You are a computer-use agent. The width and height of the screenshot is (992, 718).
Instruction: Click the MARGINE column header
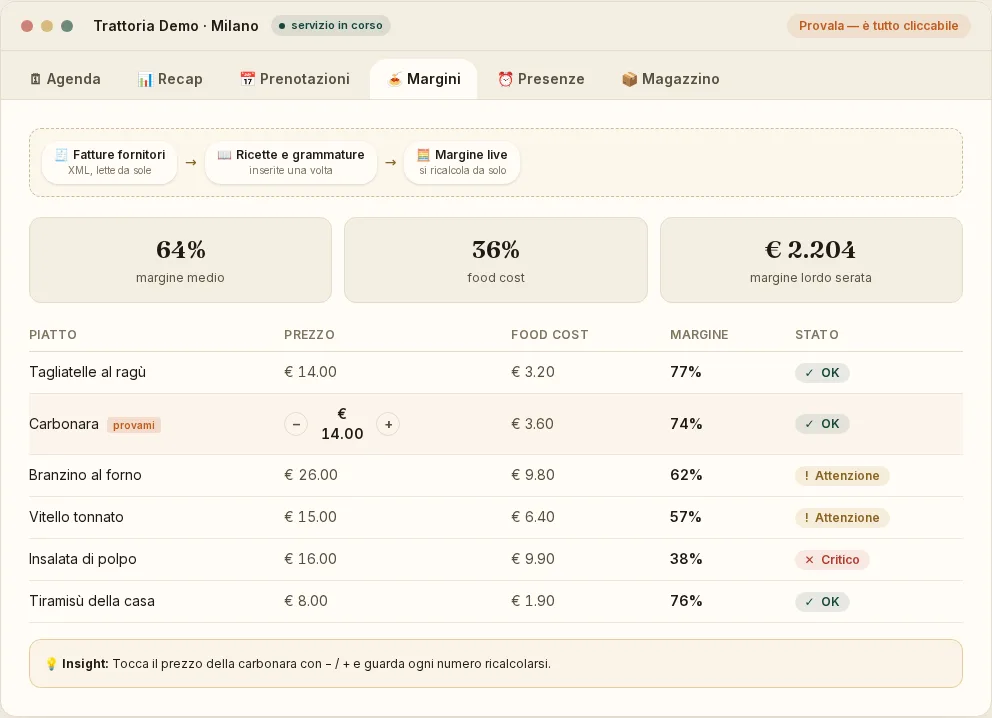[x=699, y=335]
